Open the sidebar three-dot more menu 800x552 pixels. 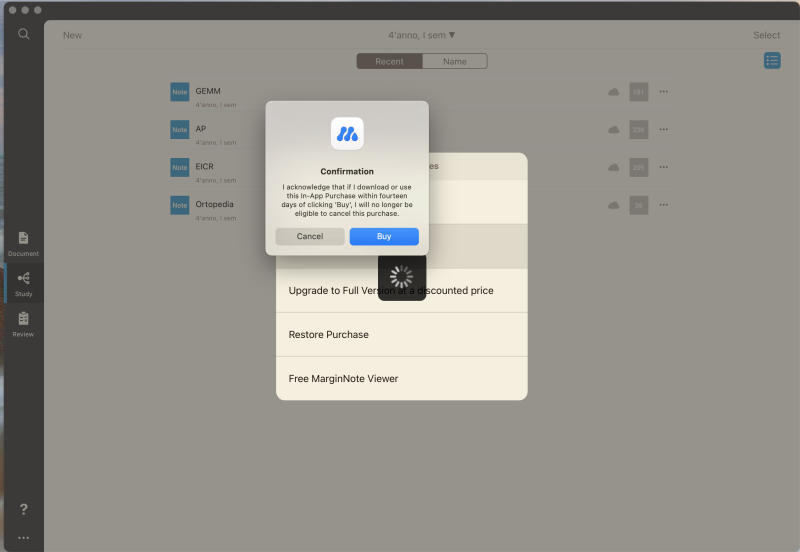coord(24,538)
